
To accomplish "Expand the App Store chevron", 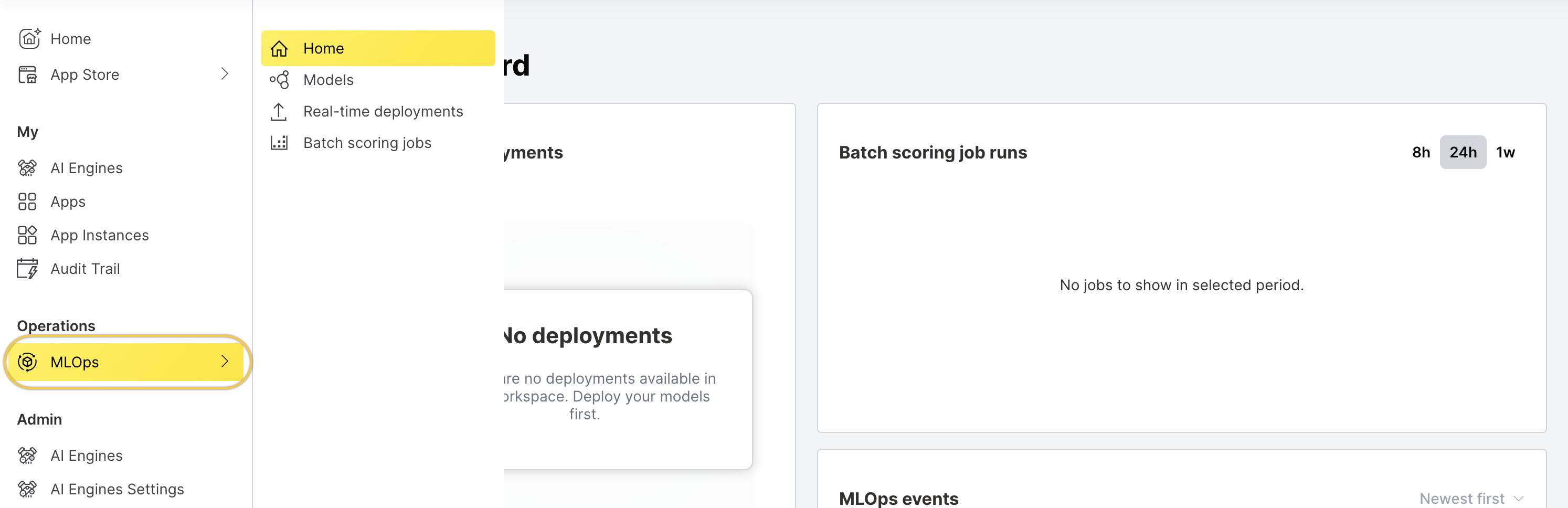I will coord(225,73).
